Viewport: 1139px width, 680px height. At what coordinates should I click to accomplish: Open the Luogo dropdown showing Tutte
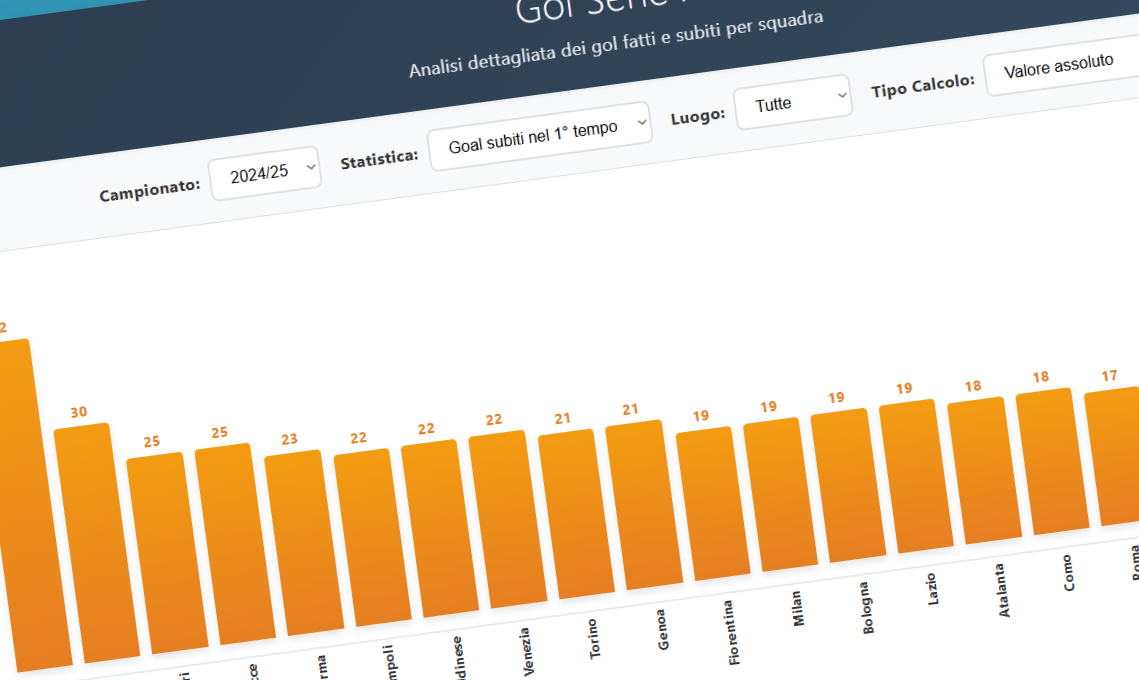[x=792, y=103]
